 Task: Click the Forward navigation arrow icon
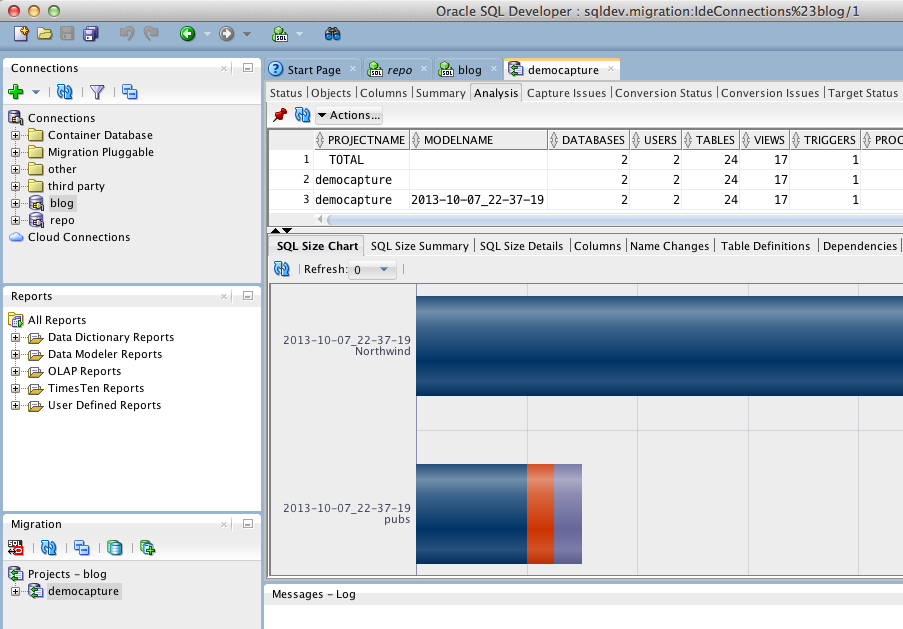point(226,34)
